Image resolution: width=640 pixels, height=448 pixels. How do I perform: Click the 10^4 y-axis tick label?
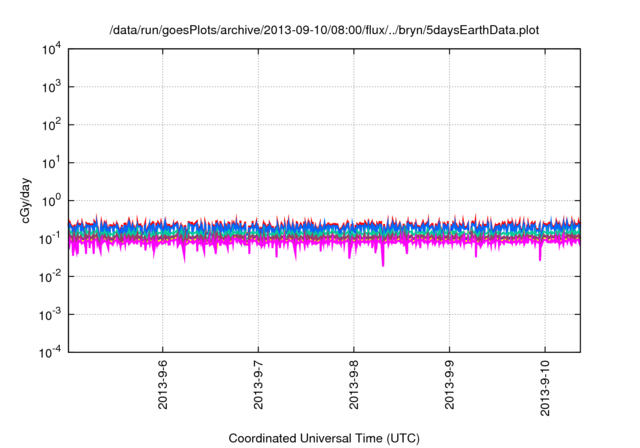52,50
